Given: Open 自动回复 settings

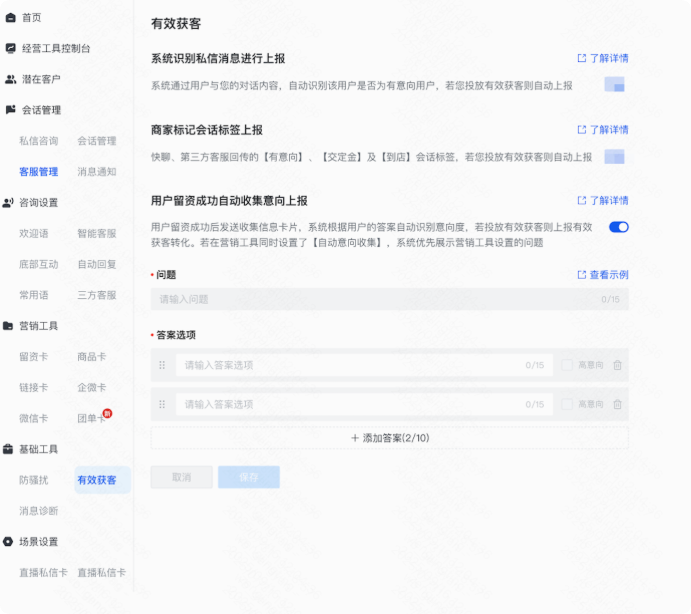Looking at the screenshot, I should (x=97, y=264).
